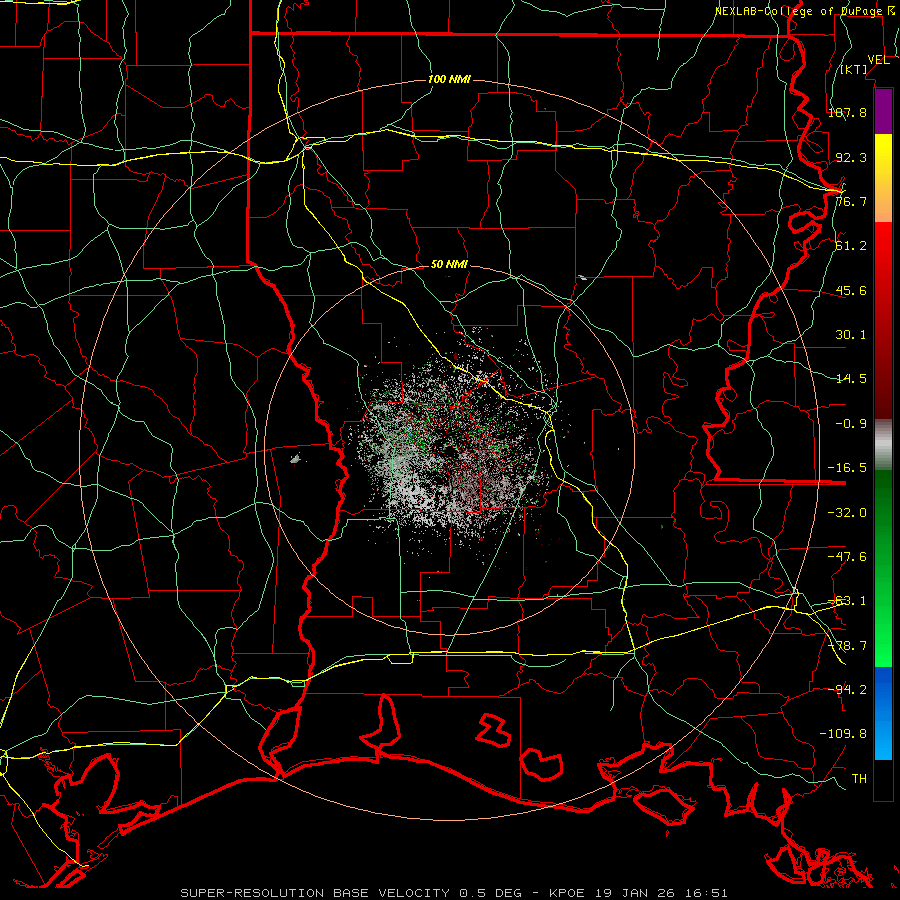Select the -94.2 scale value

tap(847, 690)
